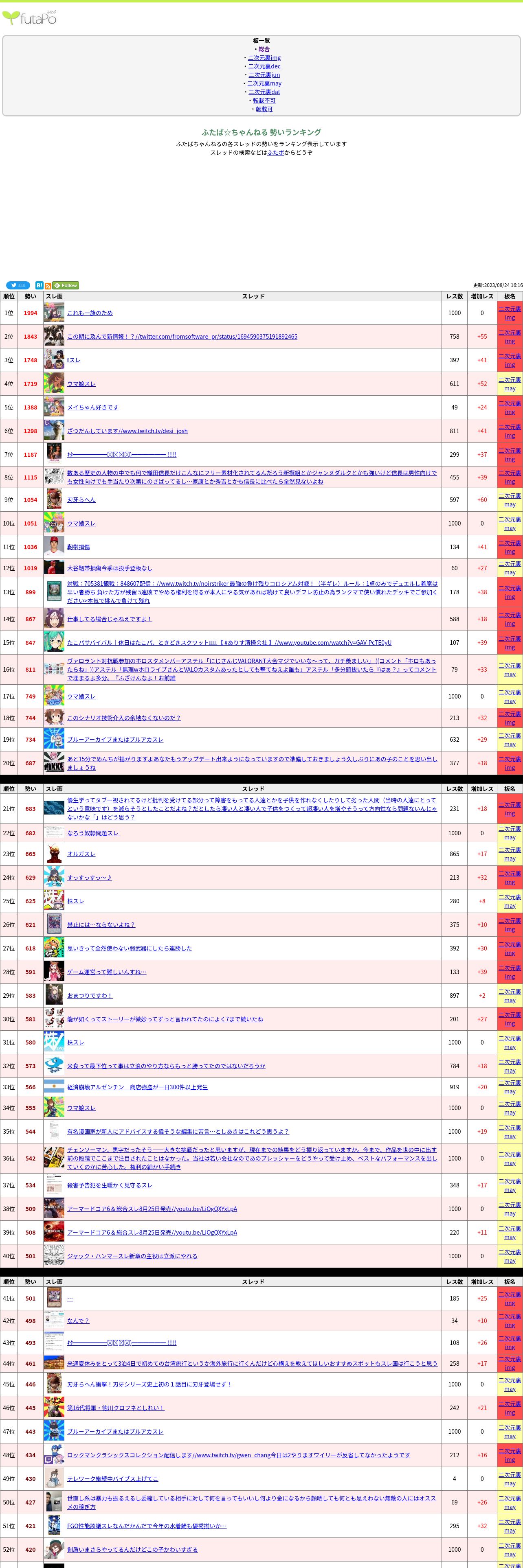Open rank 38 アーマードコア6 thread

click(152, 1209)
